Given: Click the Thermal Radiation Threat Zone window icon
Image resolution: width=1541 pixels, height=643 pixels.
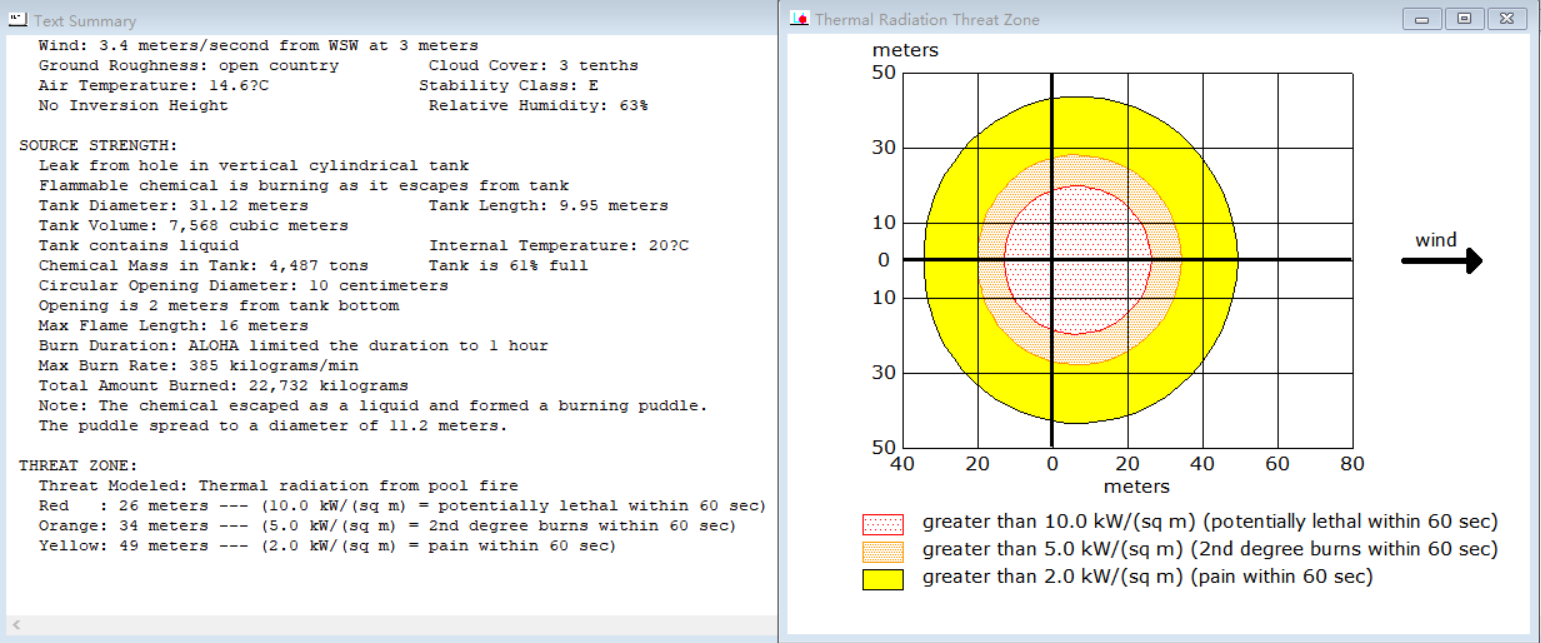Looking at the screenshot, I should (x=799, y=19).
